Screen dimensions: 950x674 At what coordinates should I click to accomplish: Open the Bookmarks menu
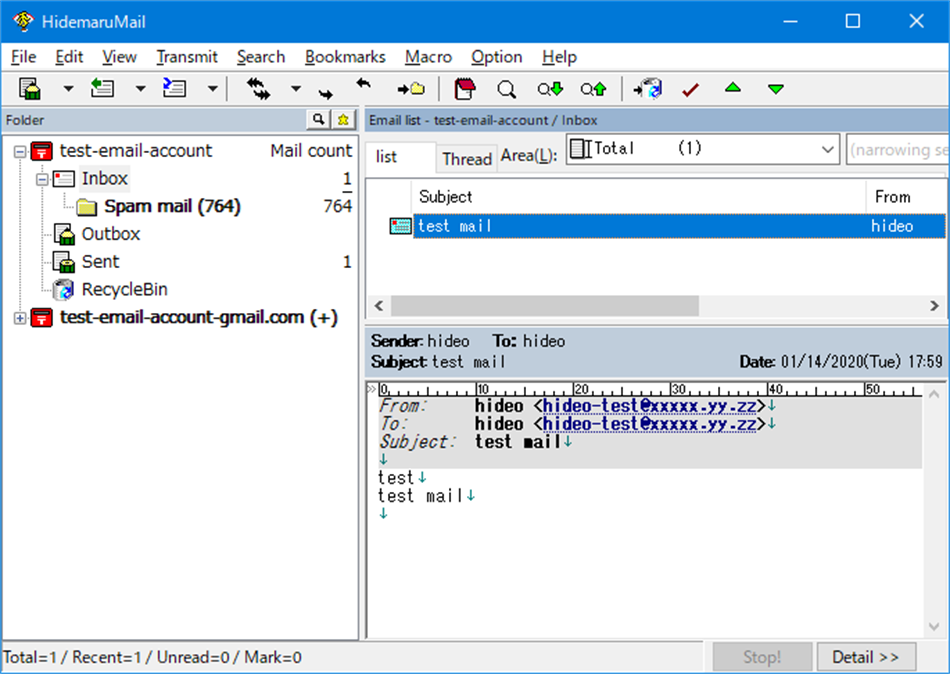345,57
